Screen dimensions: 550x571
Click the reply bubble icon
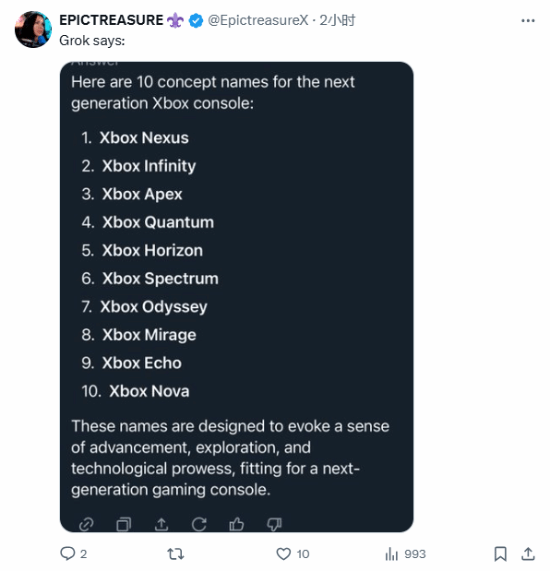tap(67, 554)
